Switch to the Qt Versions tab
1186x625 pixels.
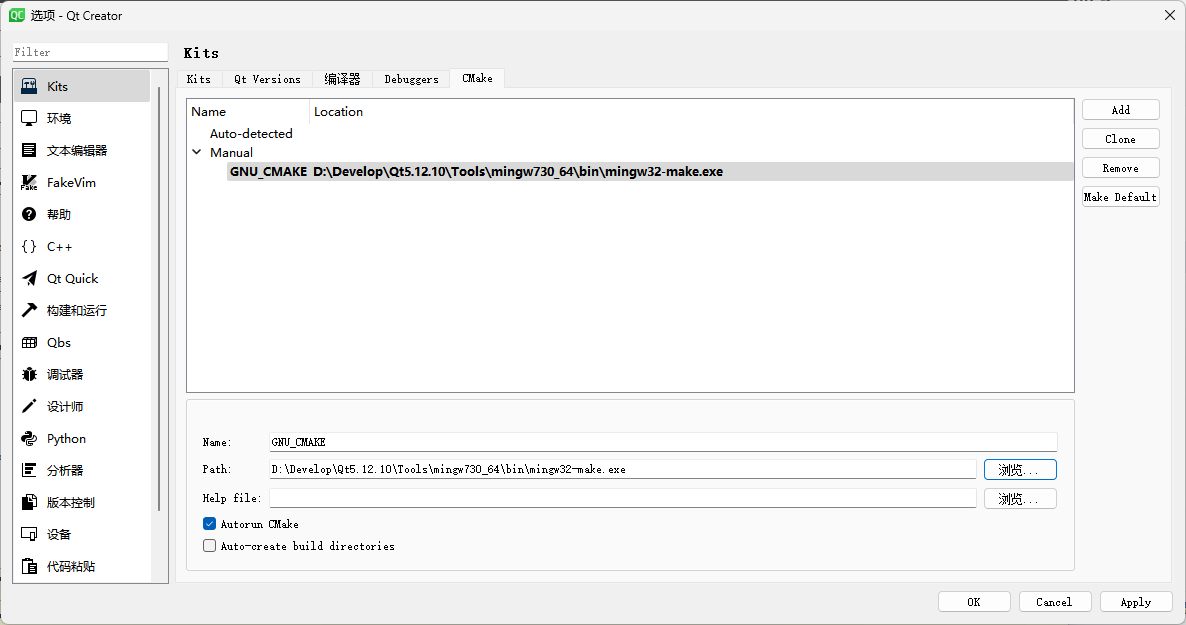click(267, 79)
